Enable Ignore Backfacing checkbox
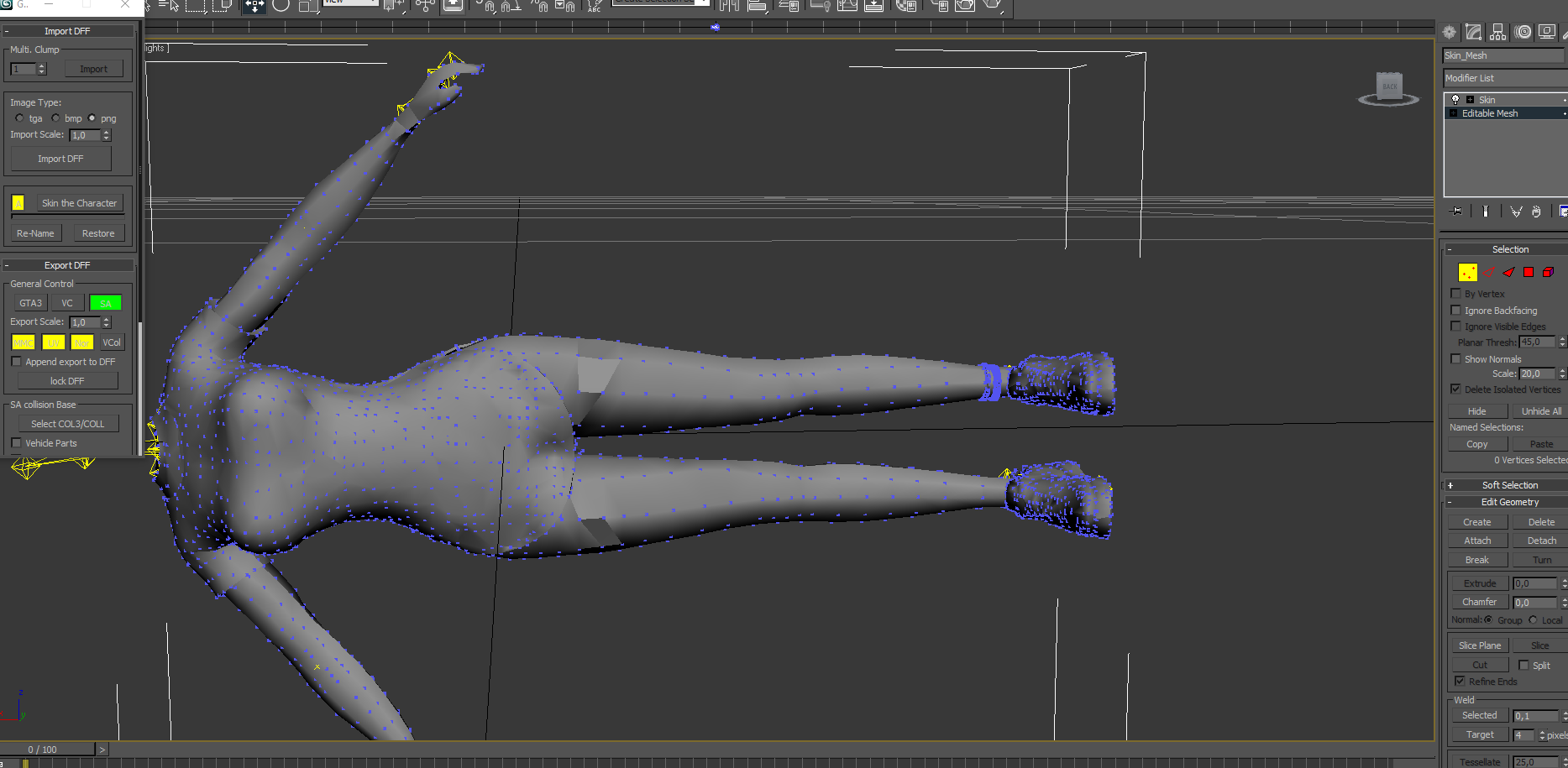Viewport: 1568px width, 768px height. coord(1456,311)
